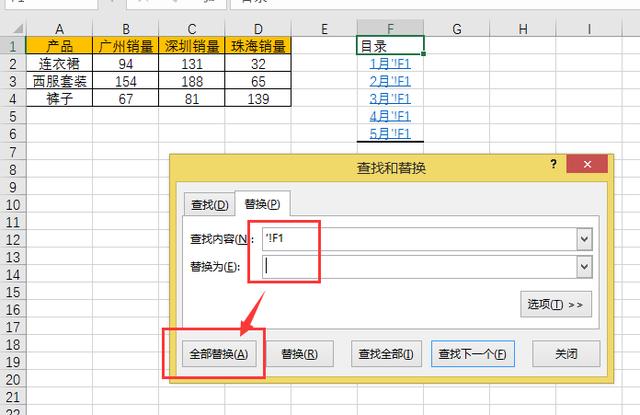
Task: Click the 广州销量 header cell
Action: [126, 46]
